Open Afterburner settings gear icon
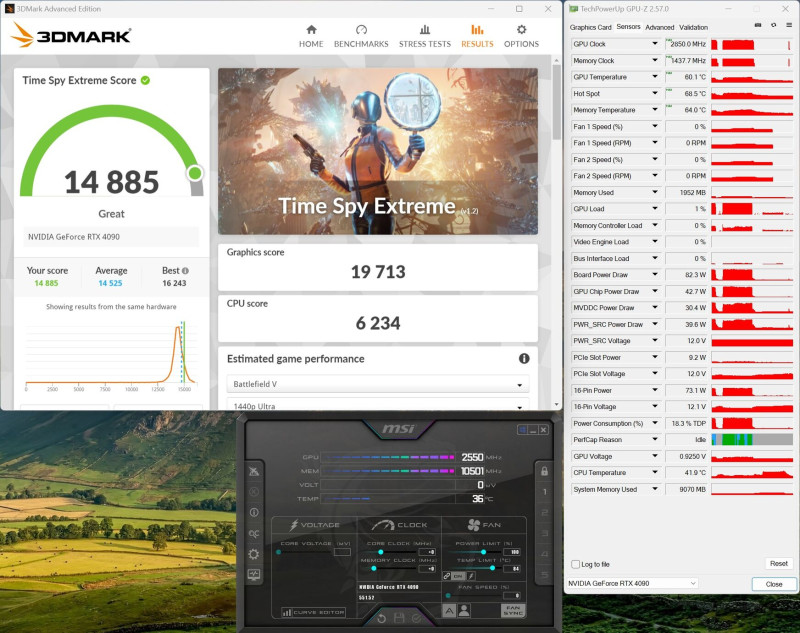Viewport: 800px width, 633px height. (254, 554)
